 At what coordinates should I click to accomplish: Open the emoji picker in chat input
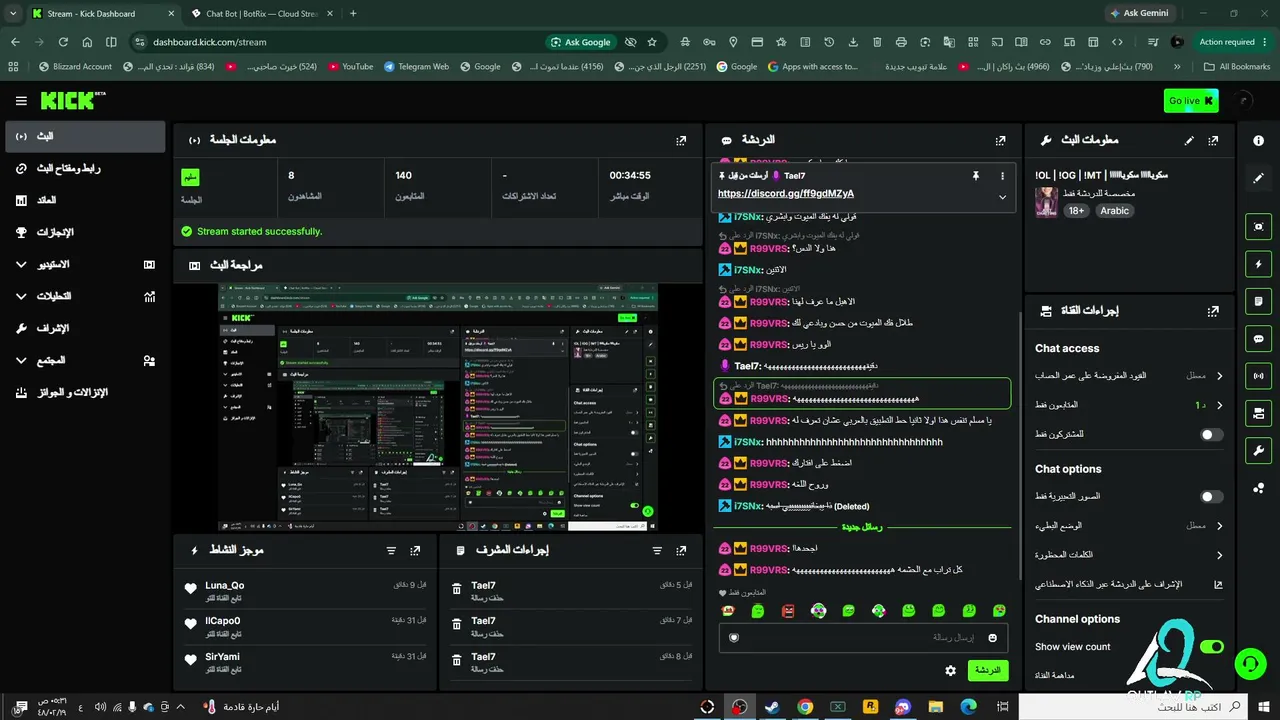click(992, 638)
